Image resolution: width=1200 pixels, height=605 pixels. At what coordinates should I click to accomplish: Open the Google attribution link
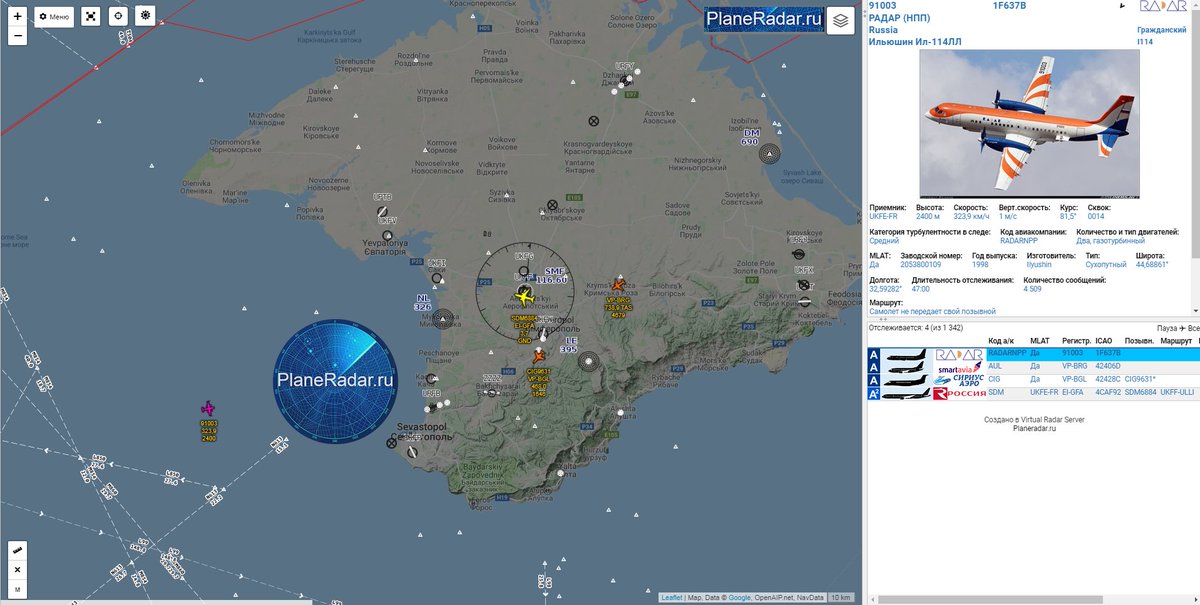coord(738,598)
